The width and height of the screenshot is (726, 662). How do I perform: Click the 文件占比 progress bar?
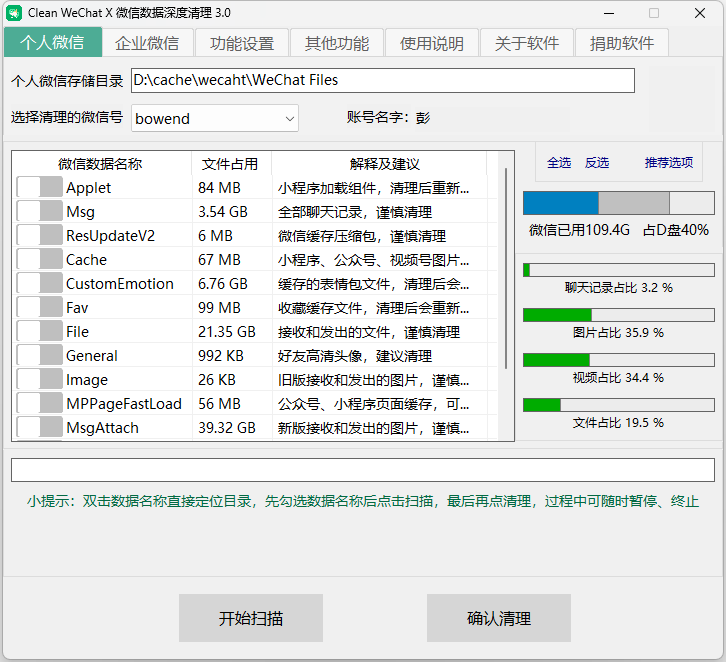point(619,405)
